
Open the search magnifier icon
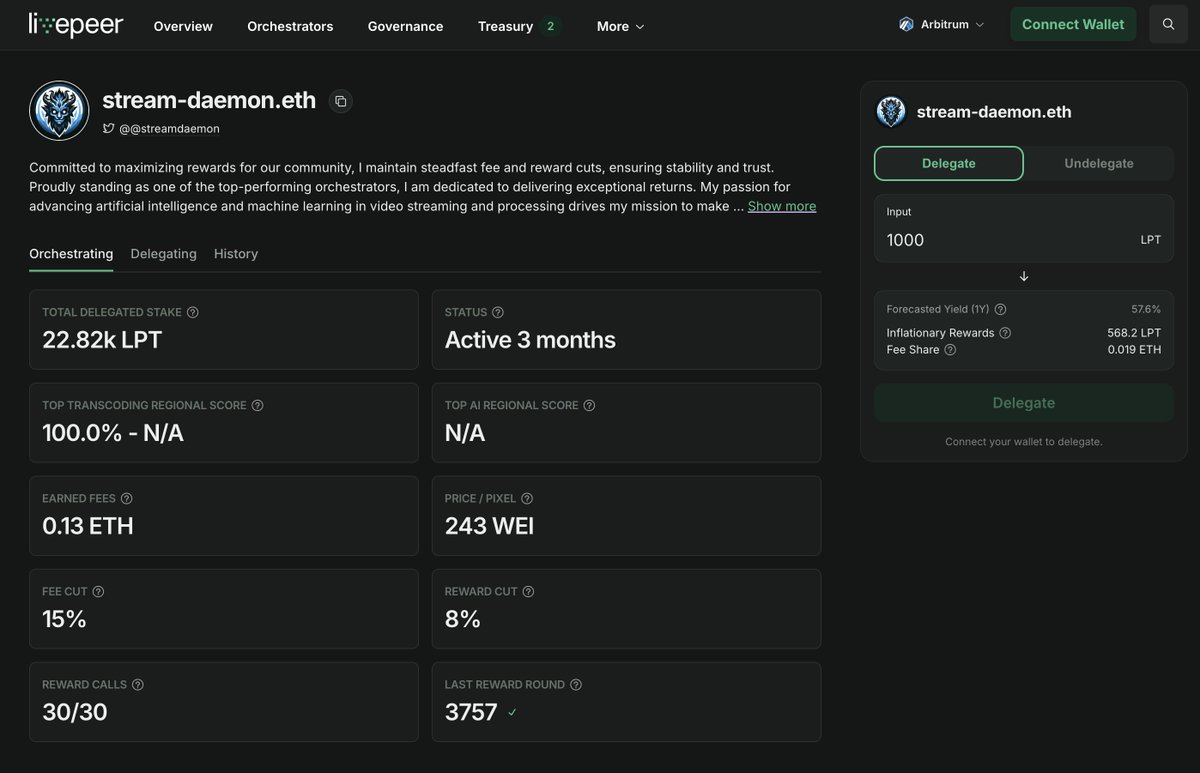coord(1168,25)
